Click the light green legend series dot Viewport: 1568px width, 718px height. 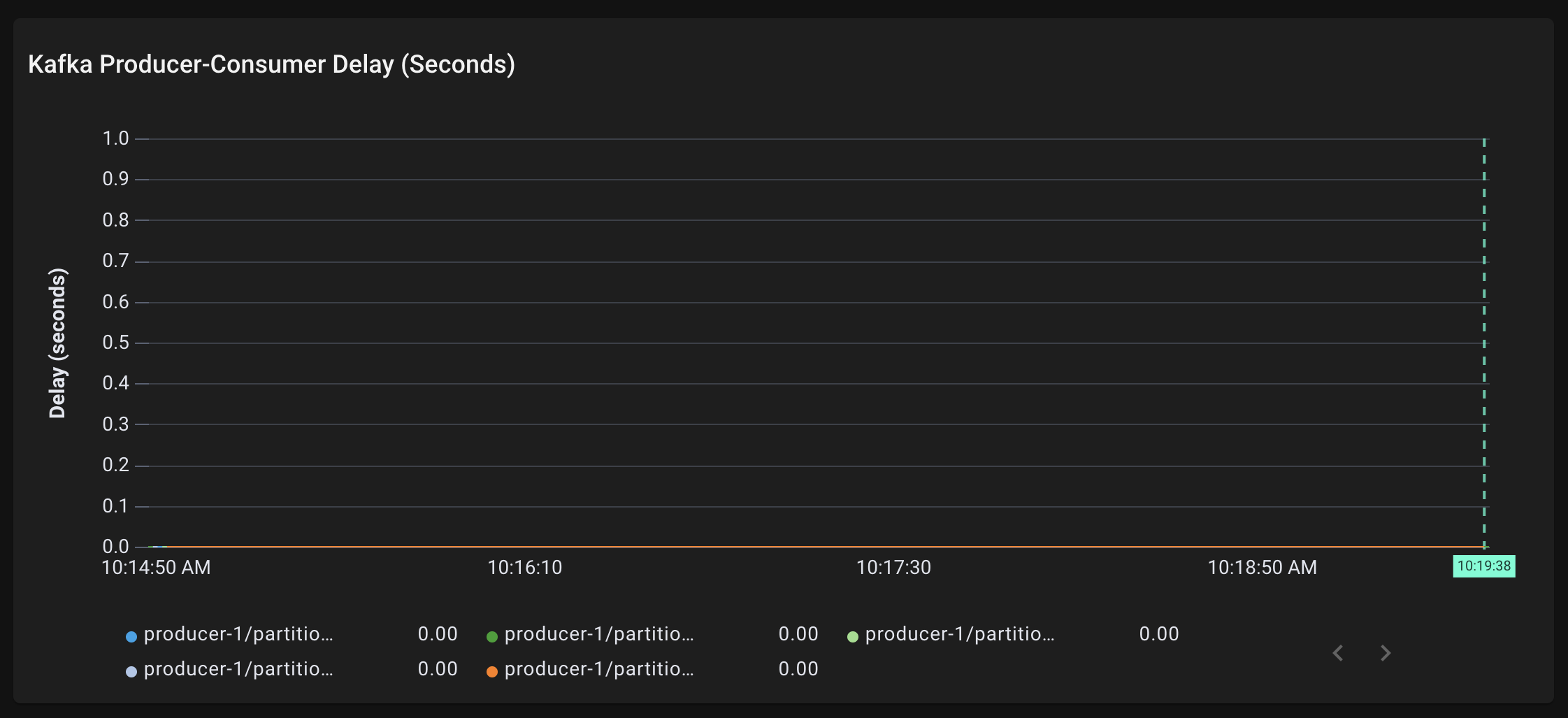coord(853,637)
